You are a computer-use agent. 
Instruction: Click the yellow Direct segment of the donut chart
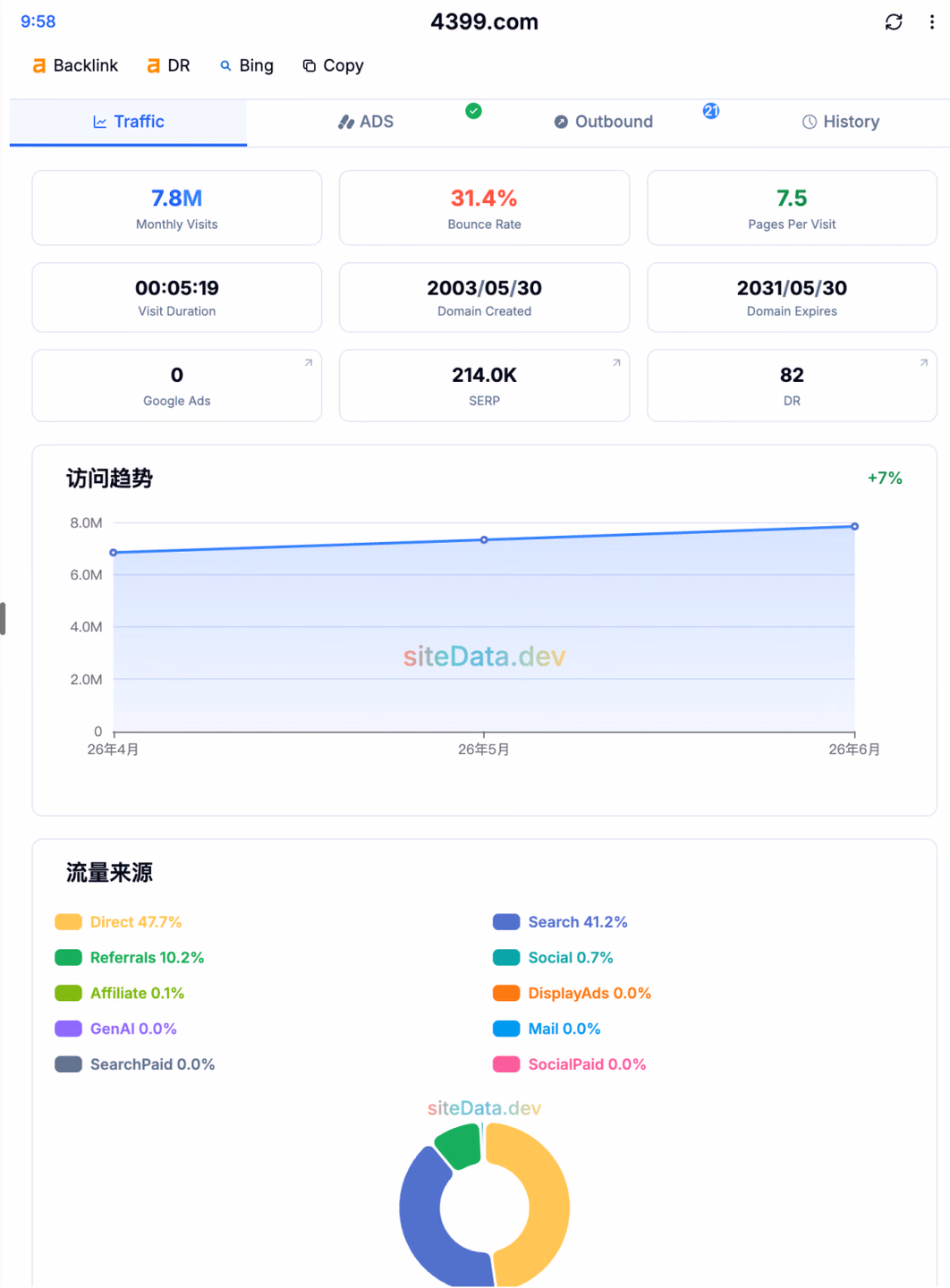point(547,1203)
